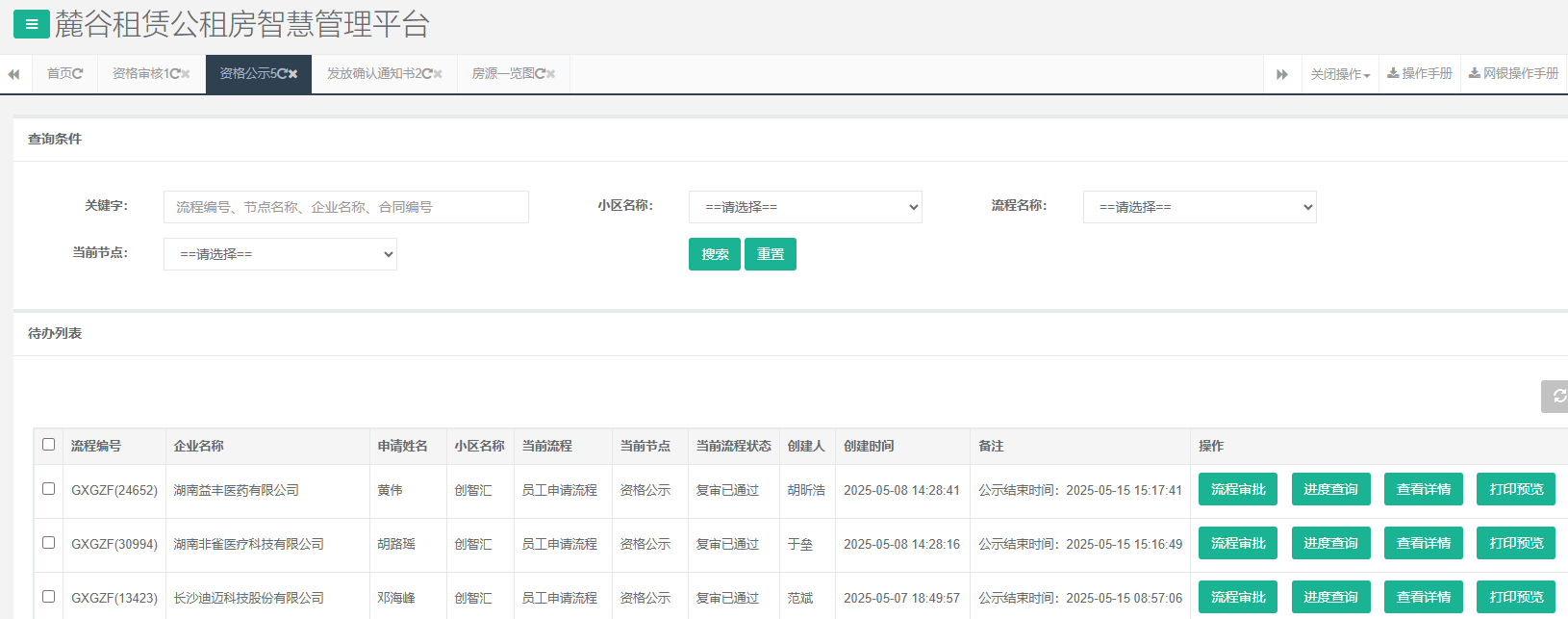Check the row for GXGZF(24652)
The image size is (1568, 619).
click(x=49, y=489)
